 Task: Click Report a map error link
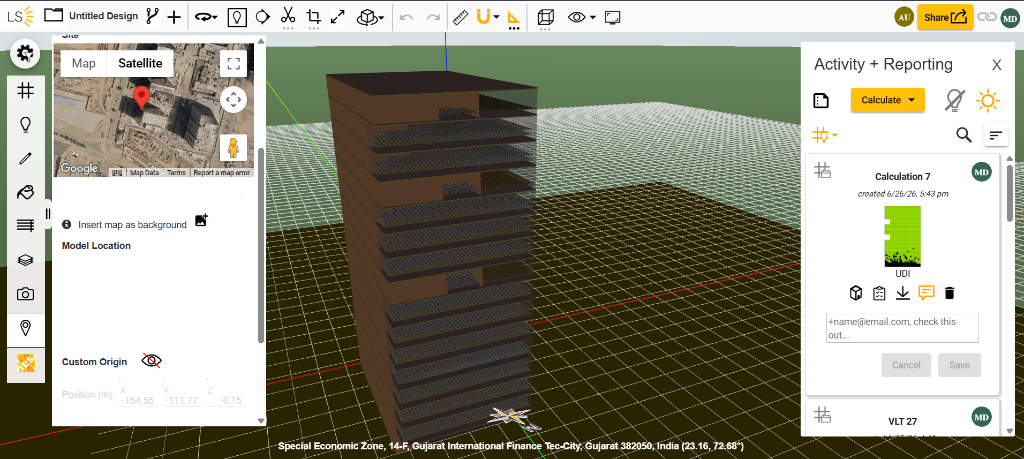click(x=222, y=173)
